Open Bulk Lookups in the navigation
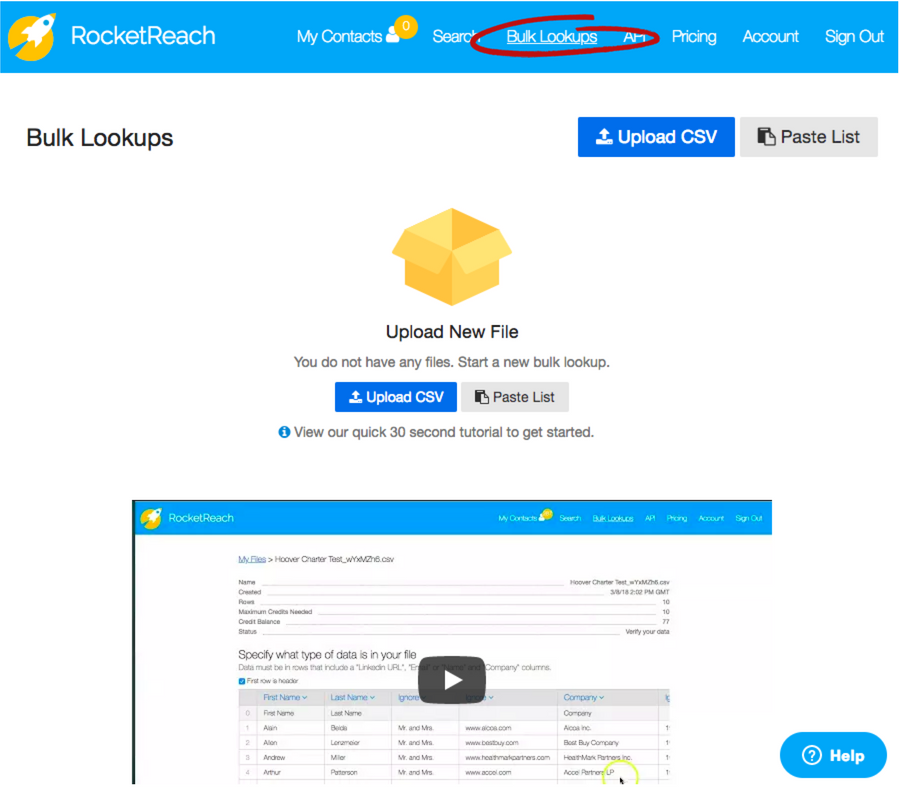Image resolution: width=900 pixels, height=791 pixels. click(552, 37)
